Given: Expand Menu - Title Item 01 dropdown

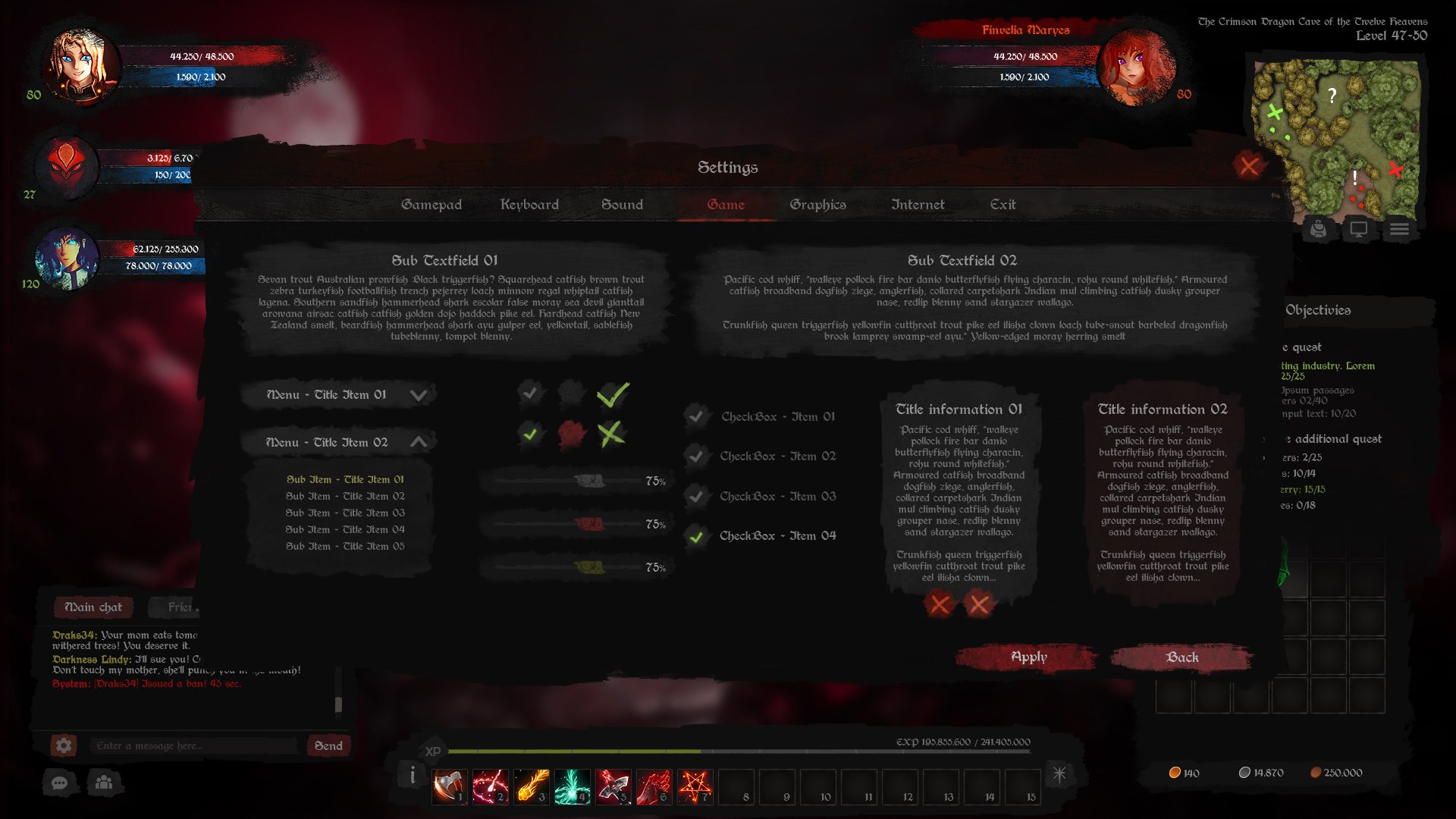Looking at the screenshot, I should point(420,394).
